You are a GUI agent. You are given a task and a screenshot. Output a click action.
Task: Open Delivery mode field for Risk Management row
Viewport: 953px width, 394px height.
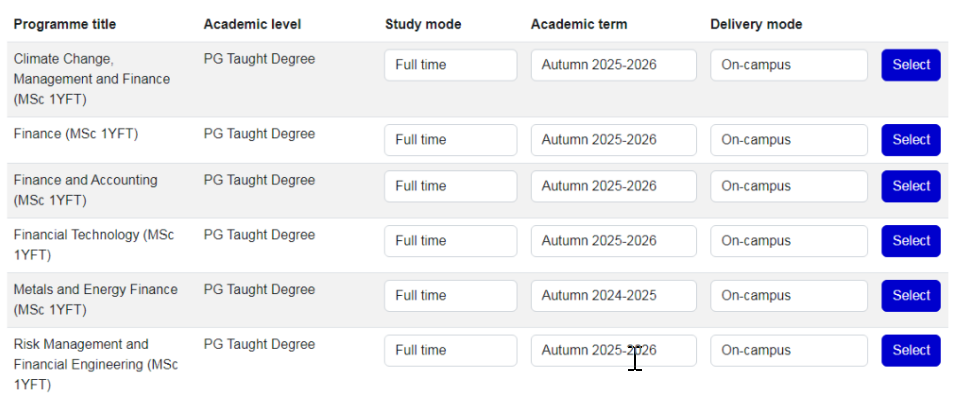coord(789,350)
